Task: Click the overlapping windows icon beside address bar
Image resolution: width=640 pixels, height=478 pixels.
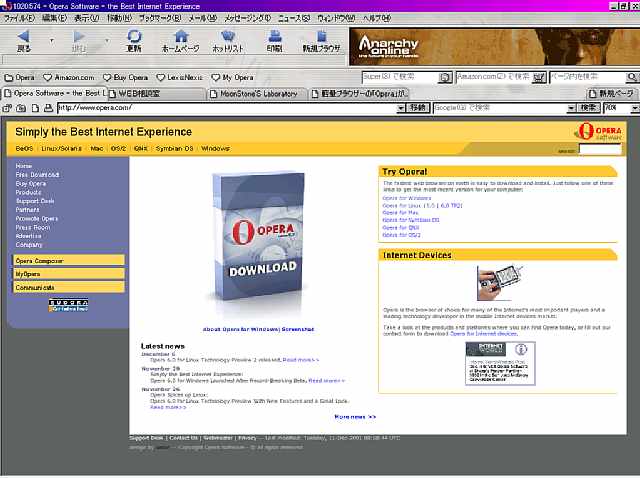Action: click(7, 108)
